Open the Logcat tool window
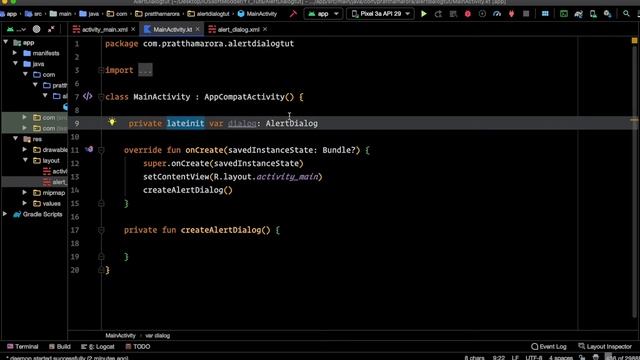Screen dimensions: 640x360 98,347
